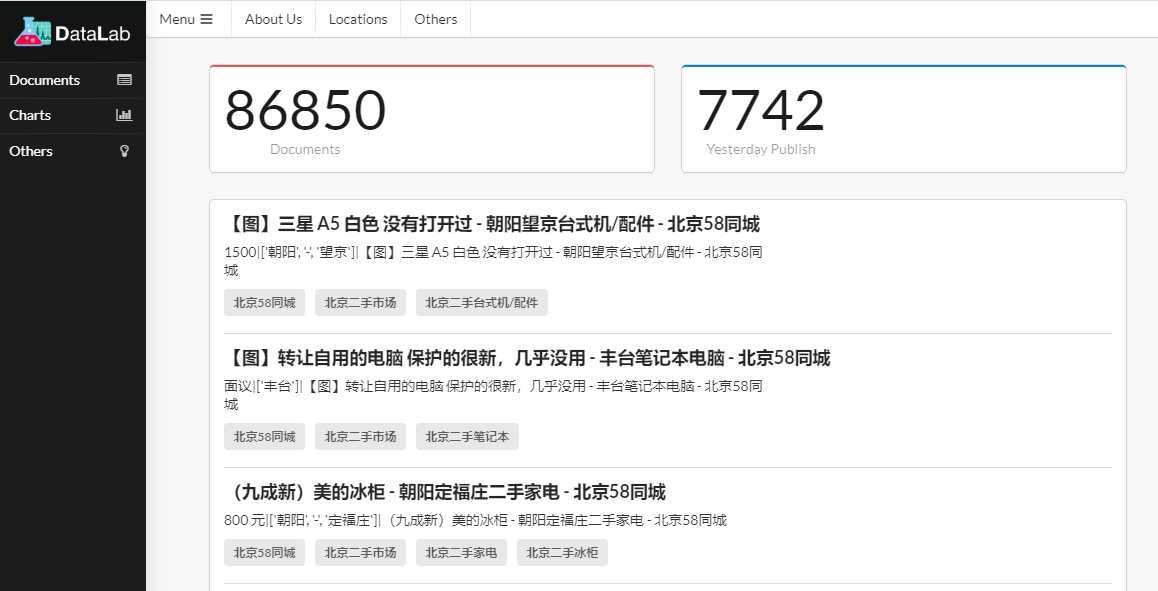
Task: Click description text starting with 800 元
Action: (x=476, y=520)
